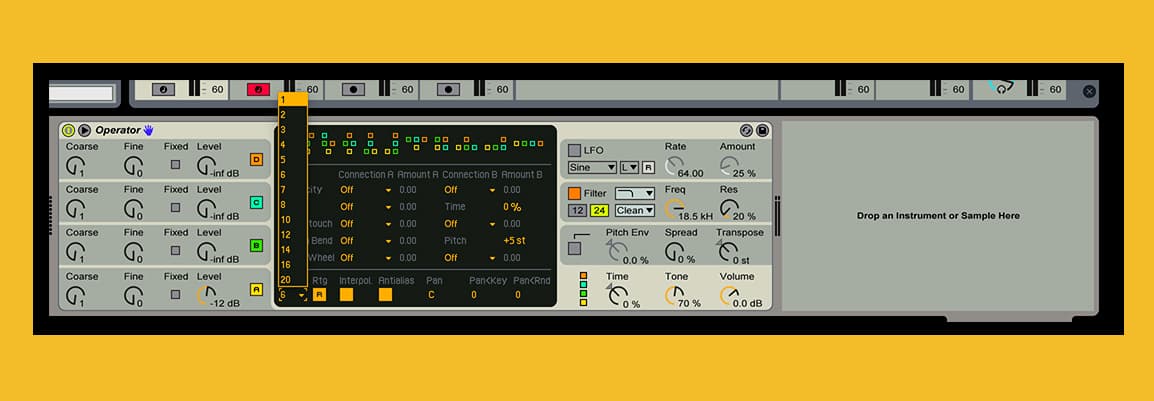This screenshot has width=1154, height=401.
Task: Open the filter type shape dropdown
Action: [x=634, y=194]
